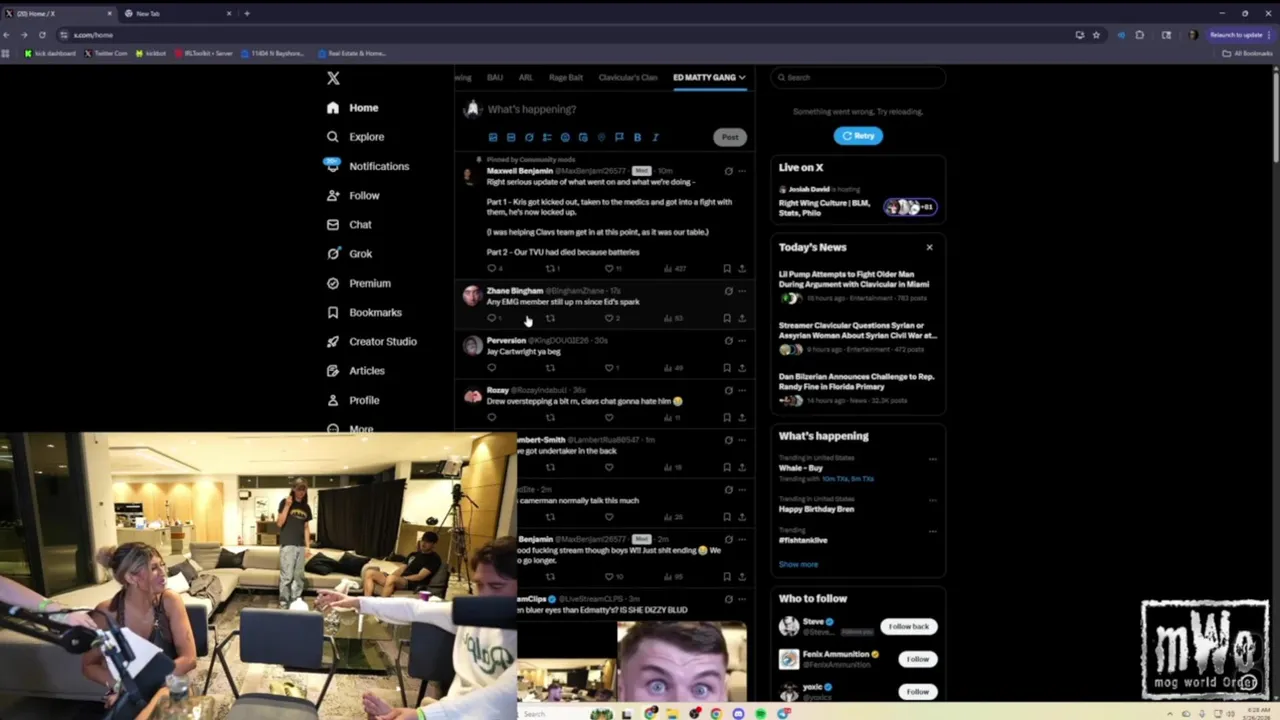Schedule the post with calendar icon

coord(583,137)
